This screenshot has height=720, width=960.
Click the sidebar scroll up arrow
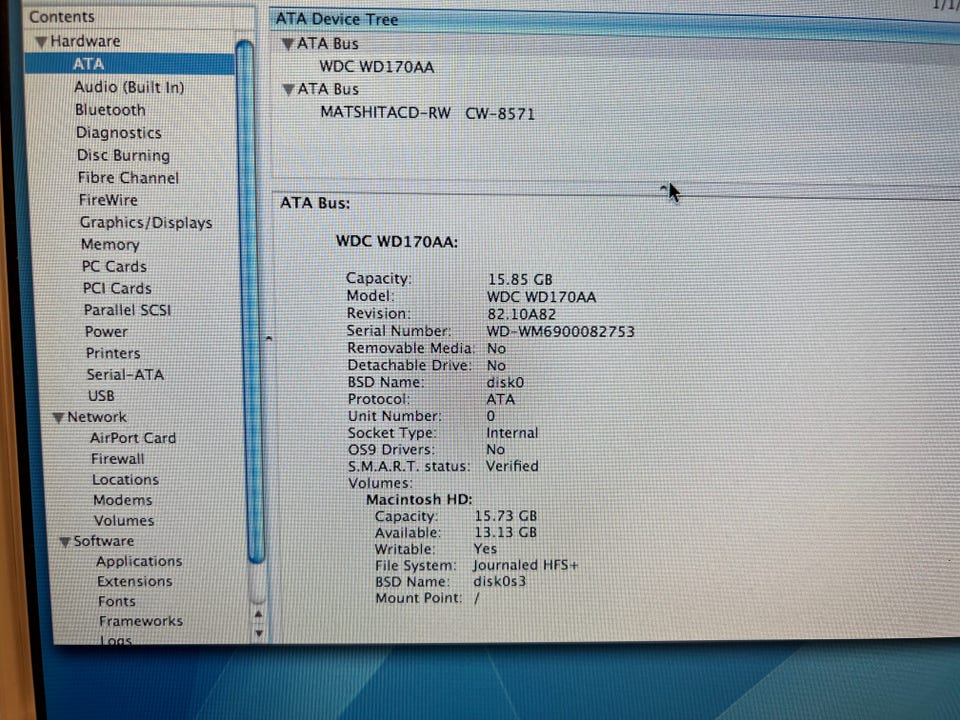click(258, 614)
